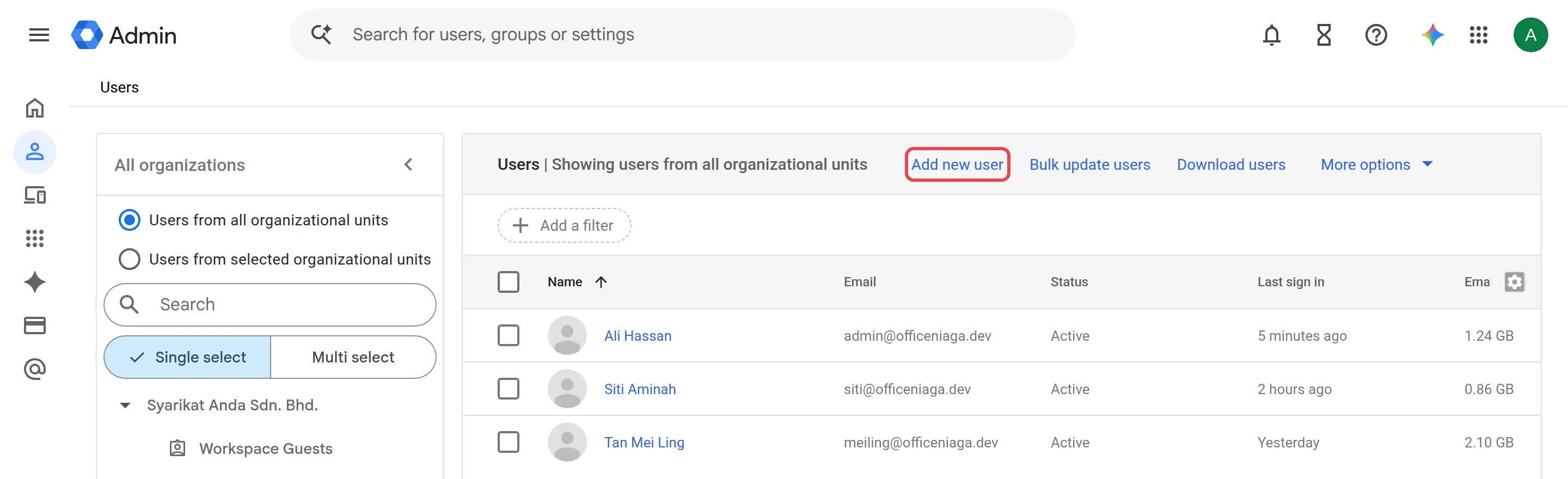1568x479 pixels.
Task: Click the Name column header
Action: tap(565, 282)
